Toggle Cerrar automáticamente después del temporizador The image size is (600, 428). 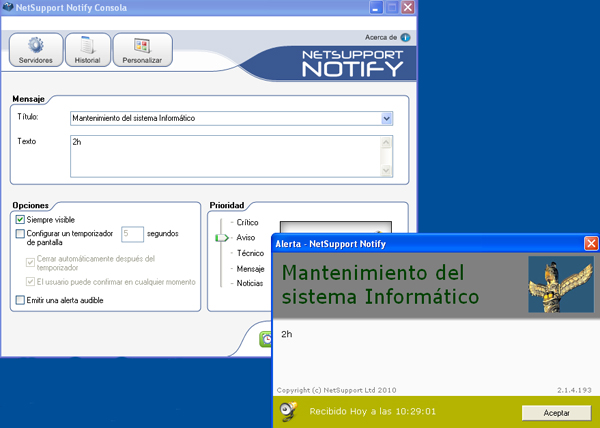click(x=30, y=263)
